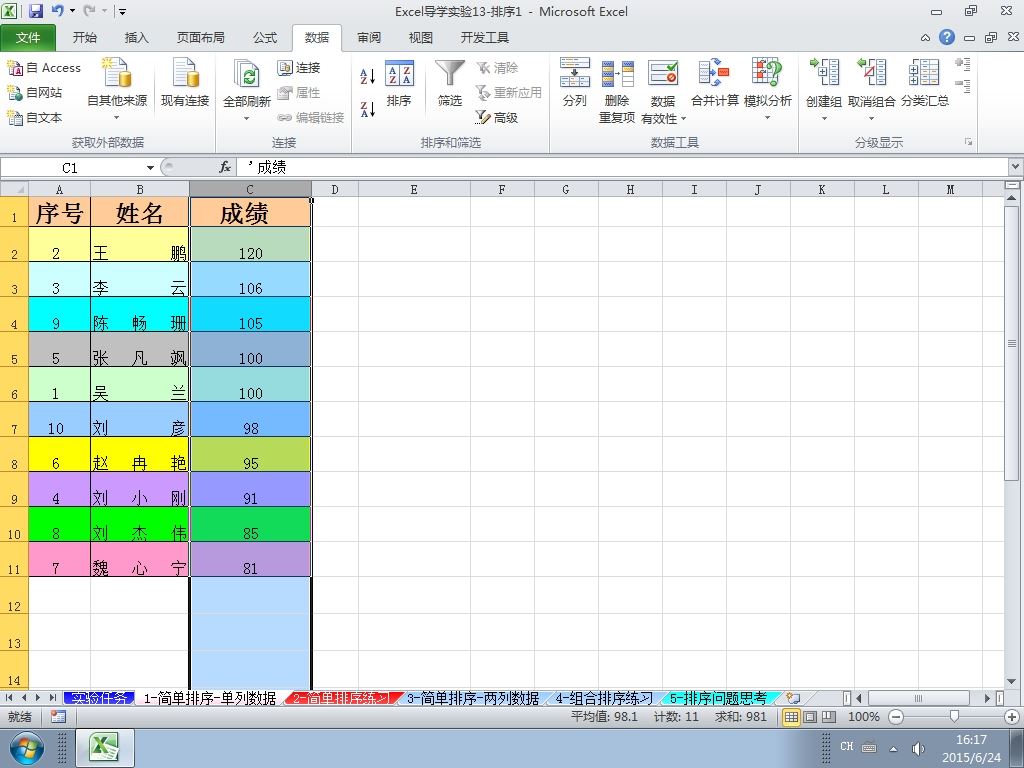The height and width of the screenshot is (768, 1024).
Task: Click the 合并计算 consolidate icon
Action: (x=714, y=72)
